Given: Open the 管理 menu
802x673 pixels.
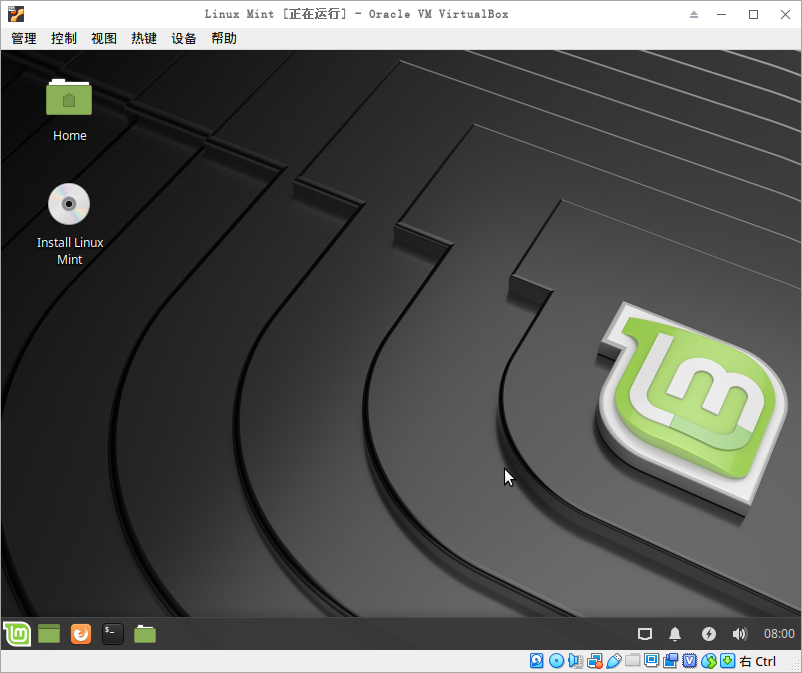Looking at the screenshot, I should [24, 38].
